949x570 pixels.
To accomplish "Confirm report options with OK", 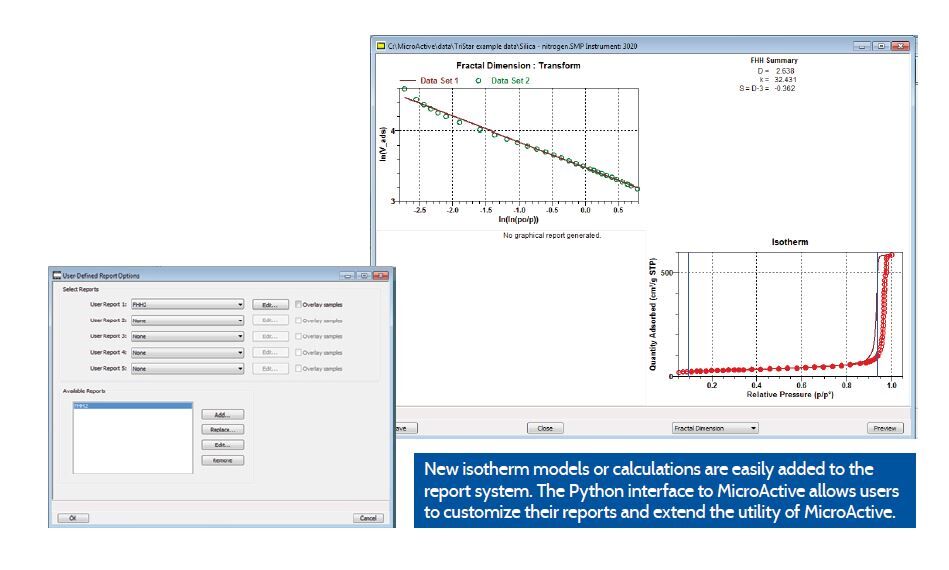I will [x=73, y=518].
